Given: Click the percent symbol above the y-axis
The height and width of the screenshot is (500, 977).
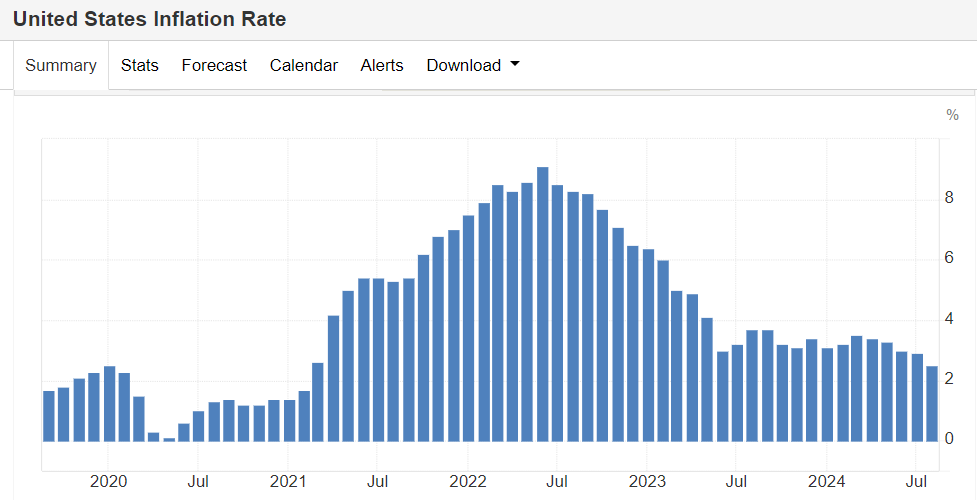Looking at the screenshot, I should click(952, 115).
